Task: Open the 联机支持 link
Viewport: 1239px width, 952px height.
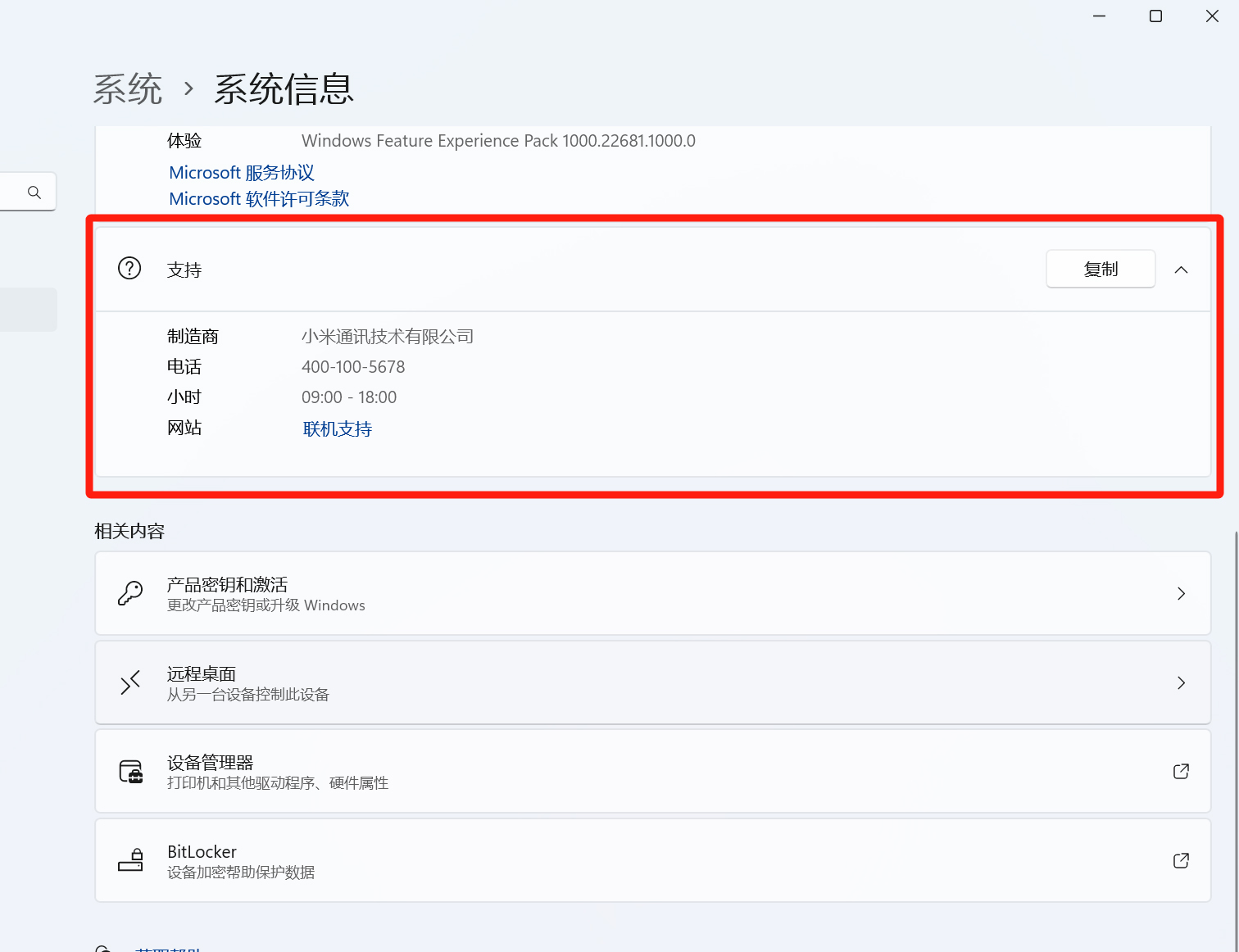Action: tap(337, 428)
